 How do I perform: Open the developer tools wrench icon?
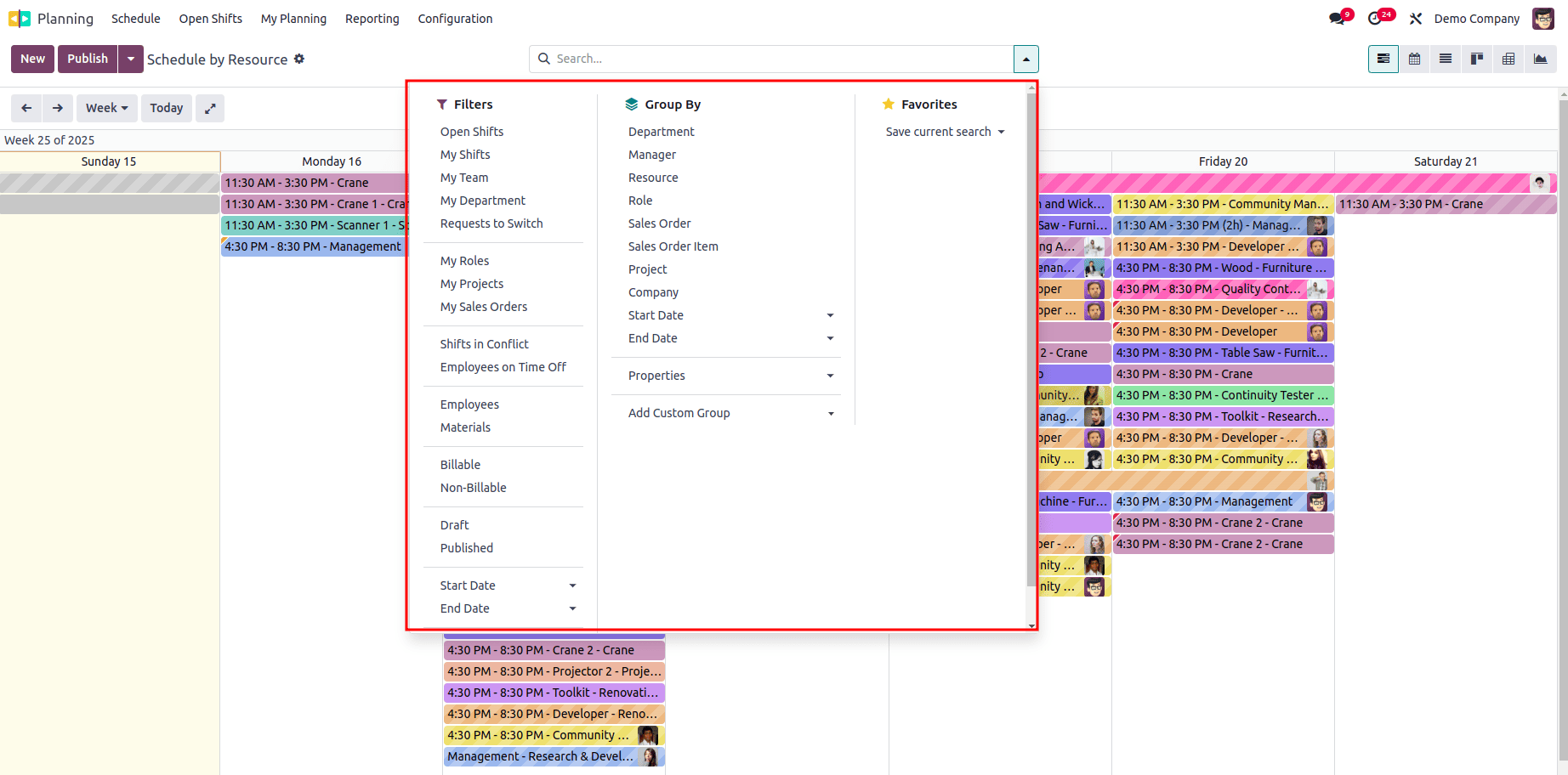1416,19
